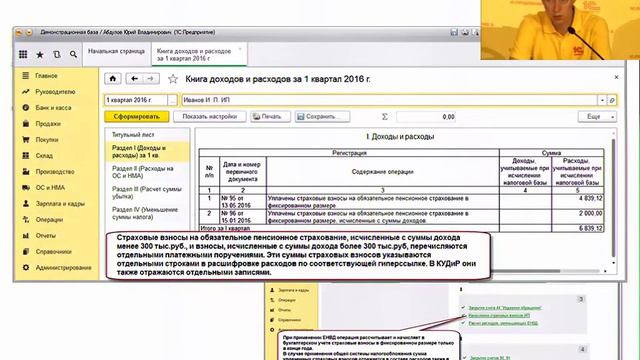Image resolution: width=640 pixels, height=360 pixels.
Task: Open the sections grid menu icon
Action: (x=23, y=54)
